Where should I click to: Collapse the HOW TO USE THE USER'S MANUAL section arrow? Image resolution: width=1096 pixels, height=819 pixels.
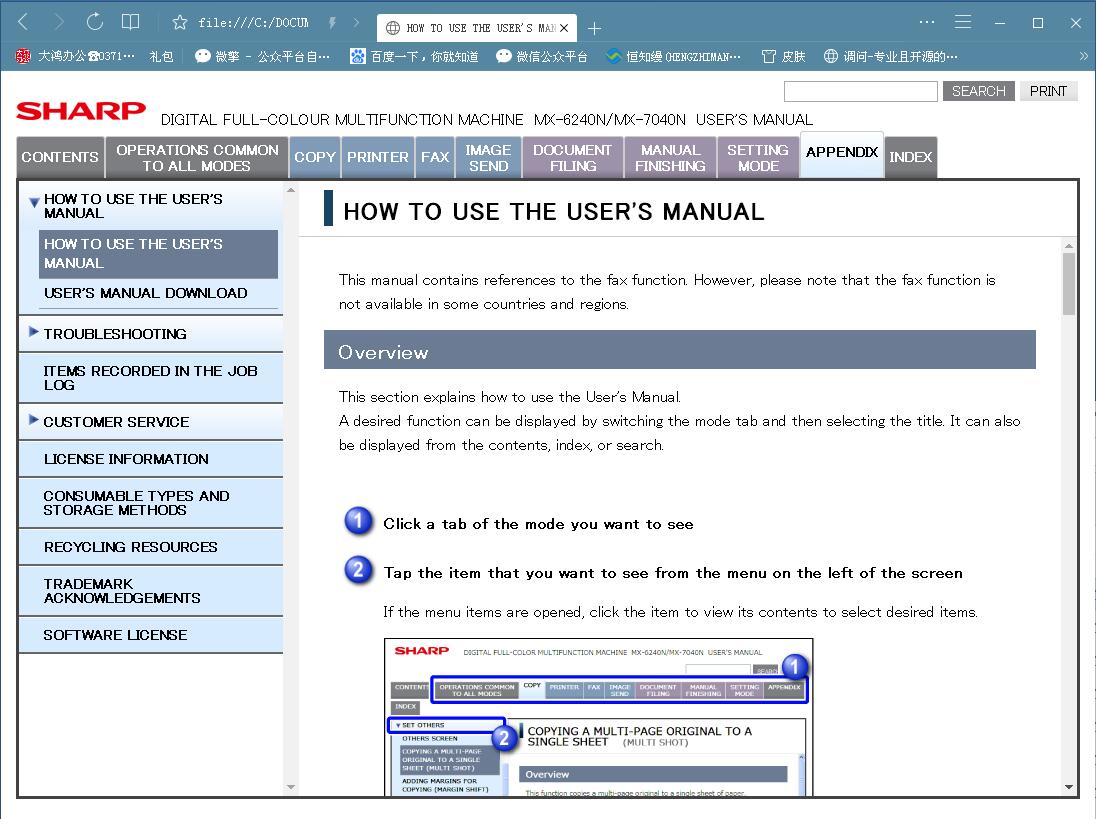[x=34, y=203]
